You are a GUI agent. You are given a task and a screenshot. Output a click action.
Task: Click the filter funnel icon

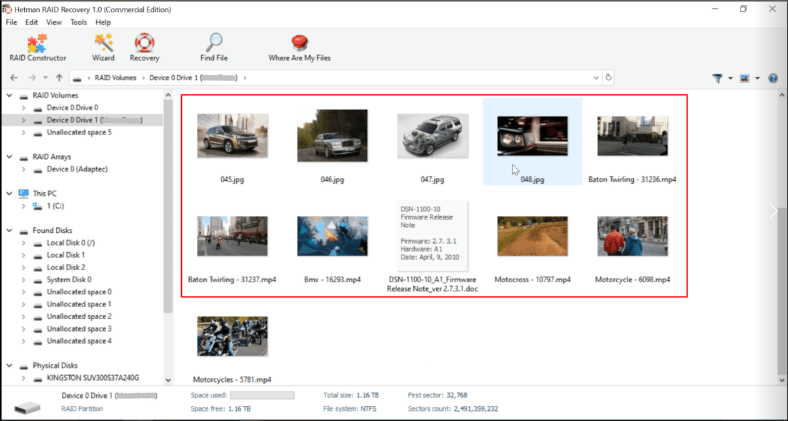(717, 78)
